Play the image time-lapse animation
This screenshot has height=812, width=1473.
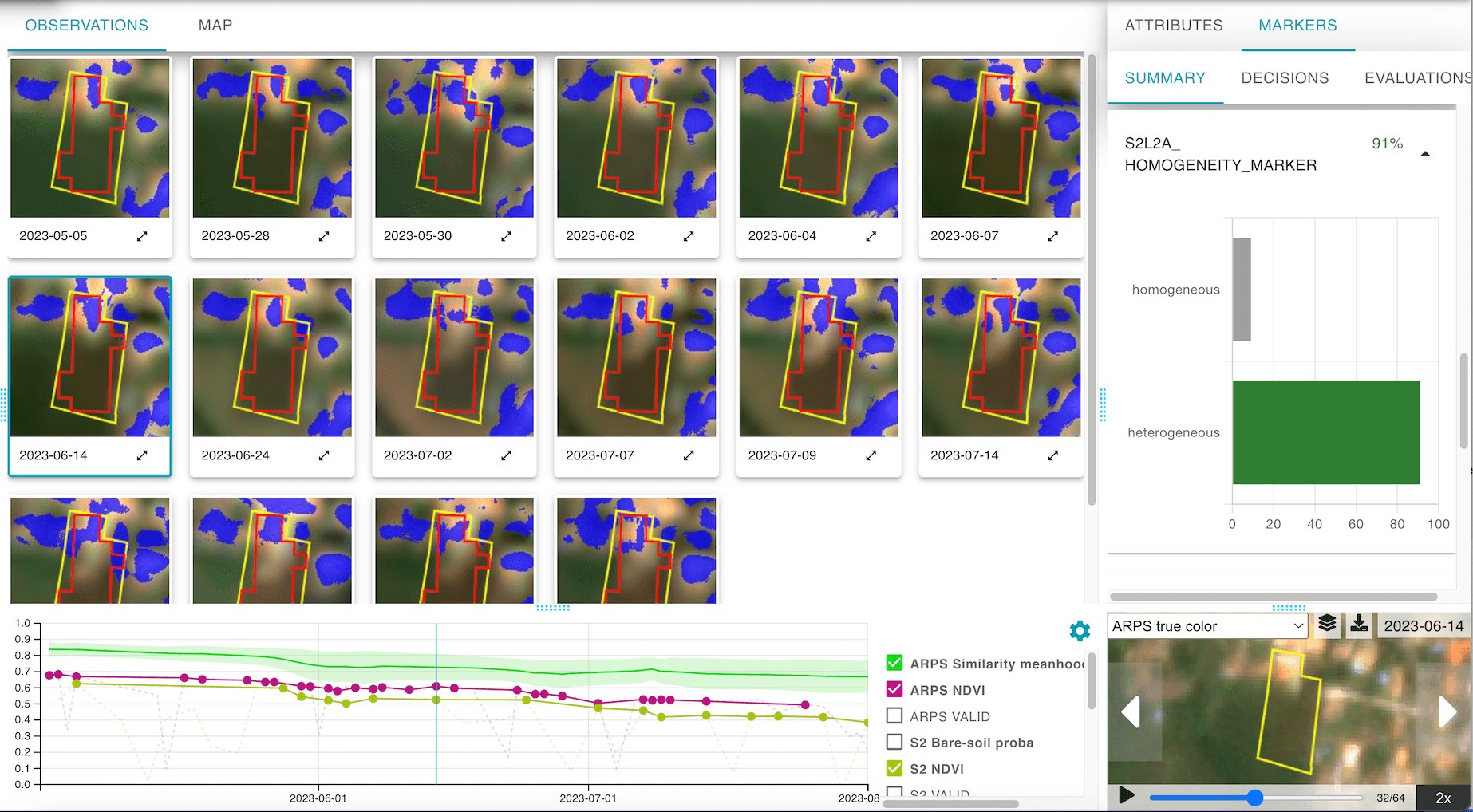pos(1127,796)
